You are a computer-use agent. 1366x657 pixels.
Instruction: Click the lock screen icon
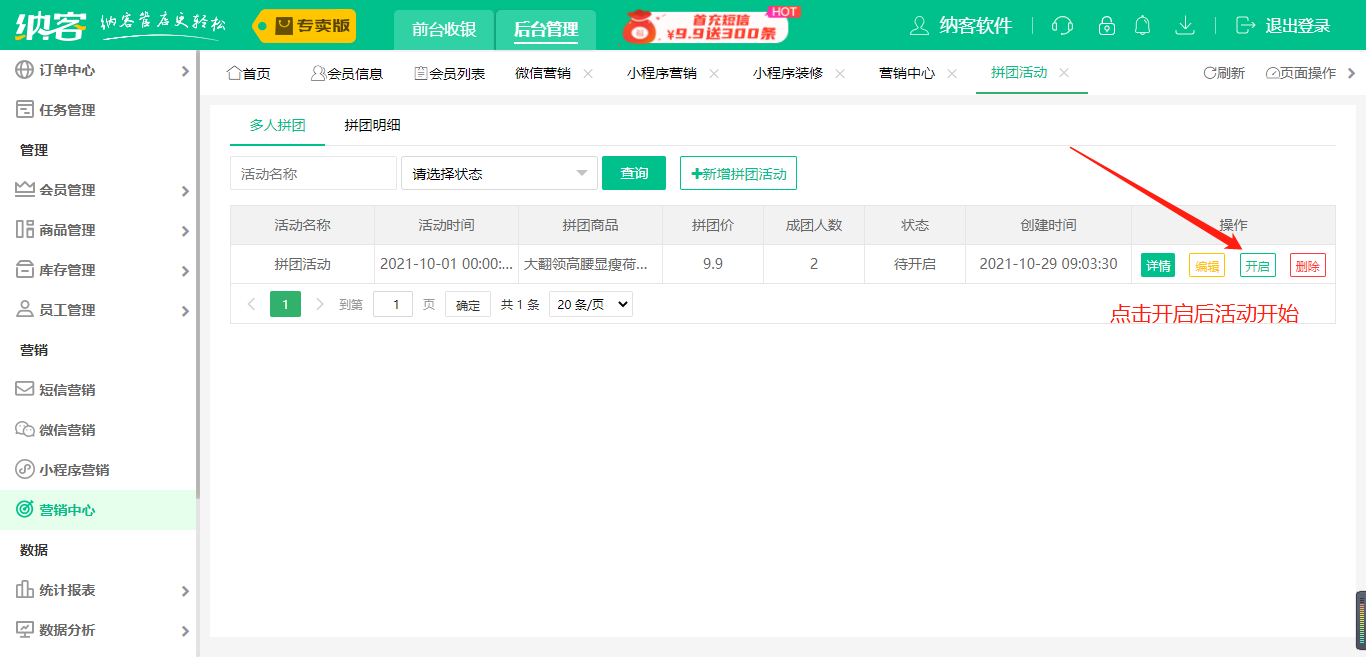click(x=1106, y=26)
